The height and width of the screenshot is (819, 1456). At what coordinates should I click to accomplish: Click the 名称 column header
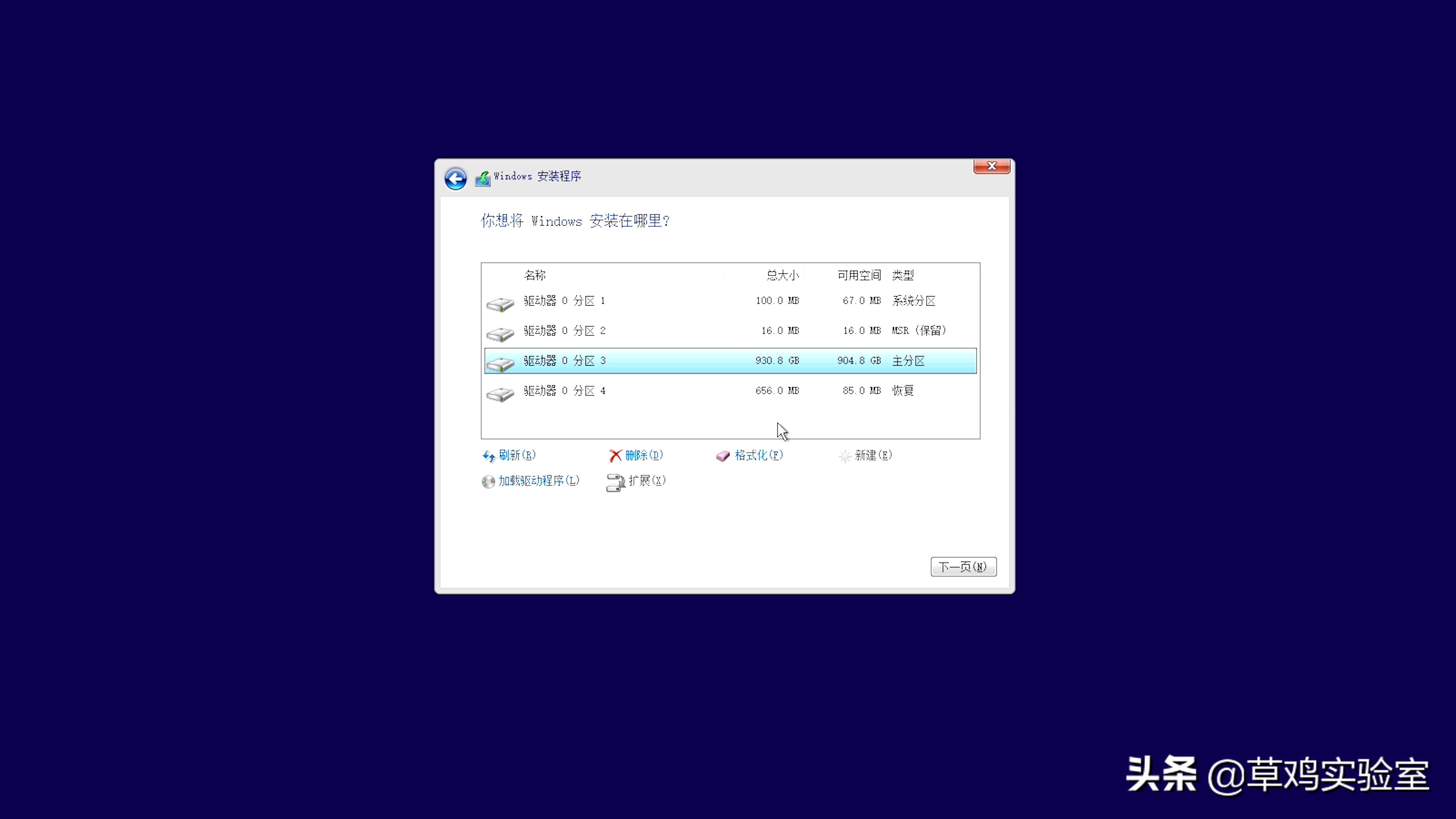(535, 275)
